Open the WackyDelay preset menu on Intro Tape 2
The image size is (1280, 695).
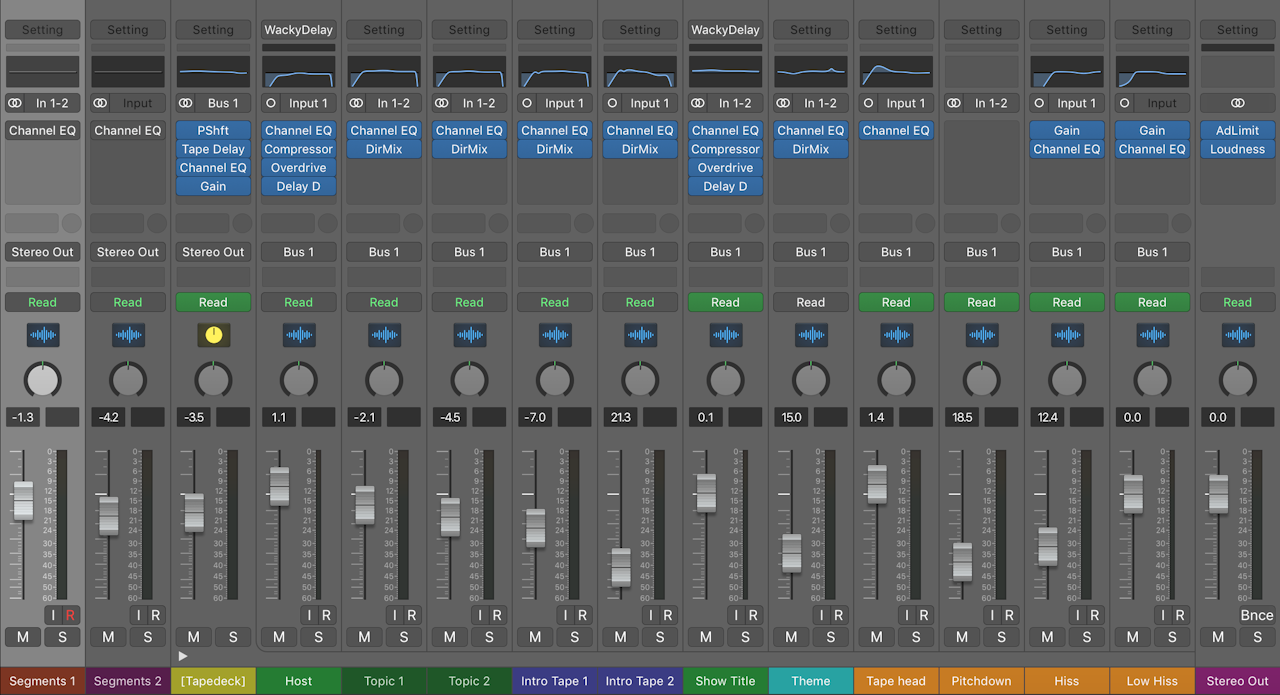pyautogui.click(x=725, y=29)
